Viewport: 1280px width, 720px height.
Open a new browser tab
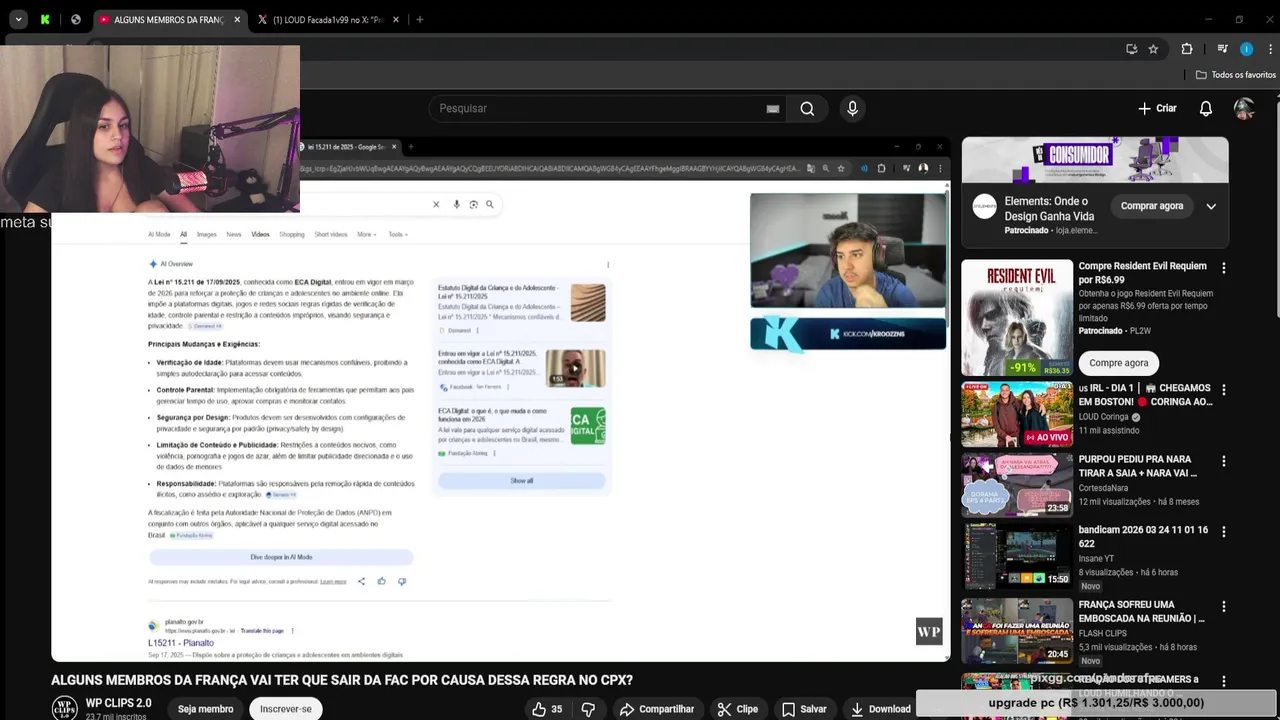pos(419,19)
